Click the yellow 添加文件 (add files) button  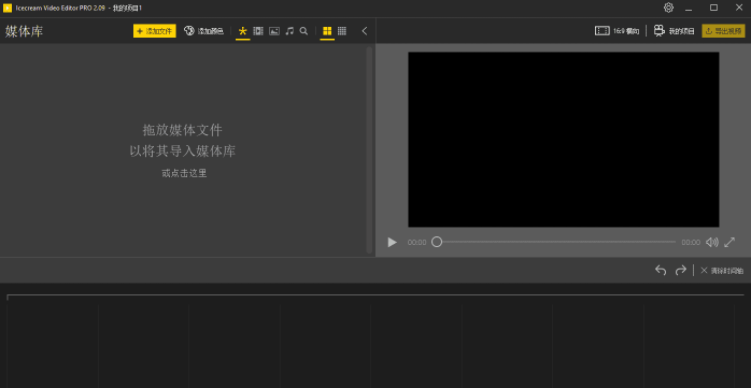point(154,31)
